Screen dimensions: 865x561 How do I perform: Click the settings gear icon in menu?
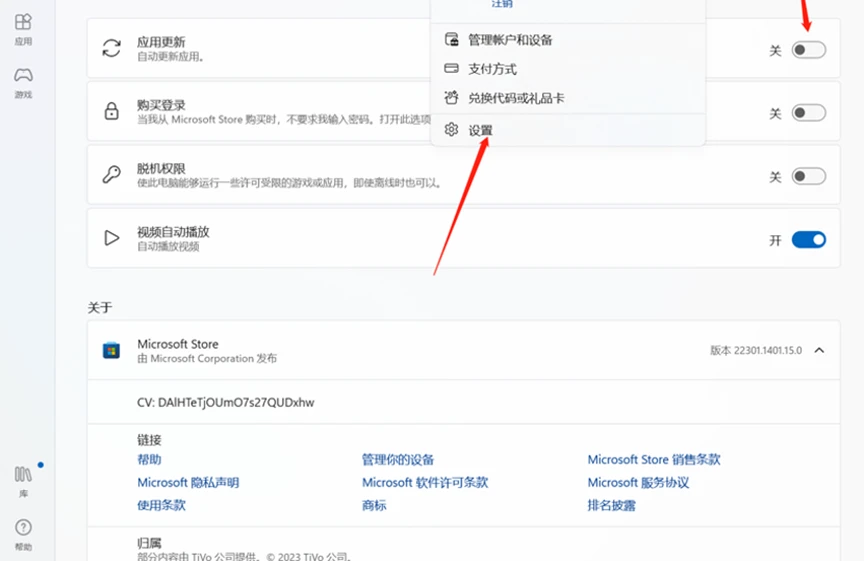click(x=451, y=130)
